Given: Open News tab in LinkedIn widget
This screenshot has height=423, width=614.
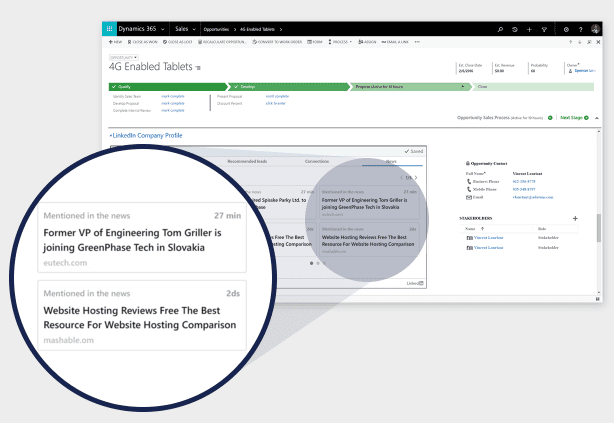Looking at the screenshot, I should click(x=391, y=161).
